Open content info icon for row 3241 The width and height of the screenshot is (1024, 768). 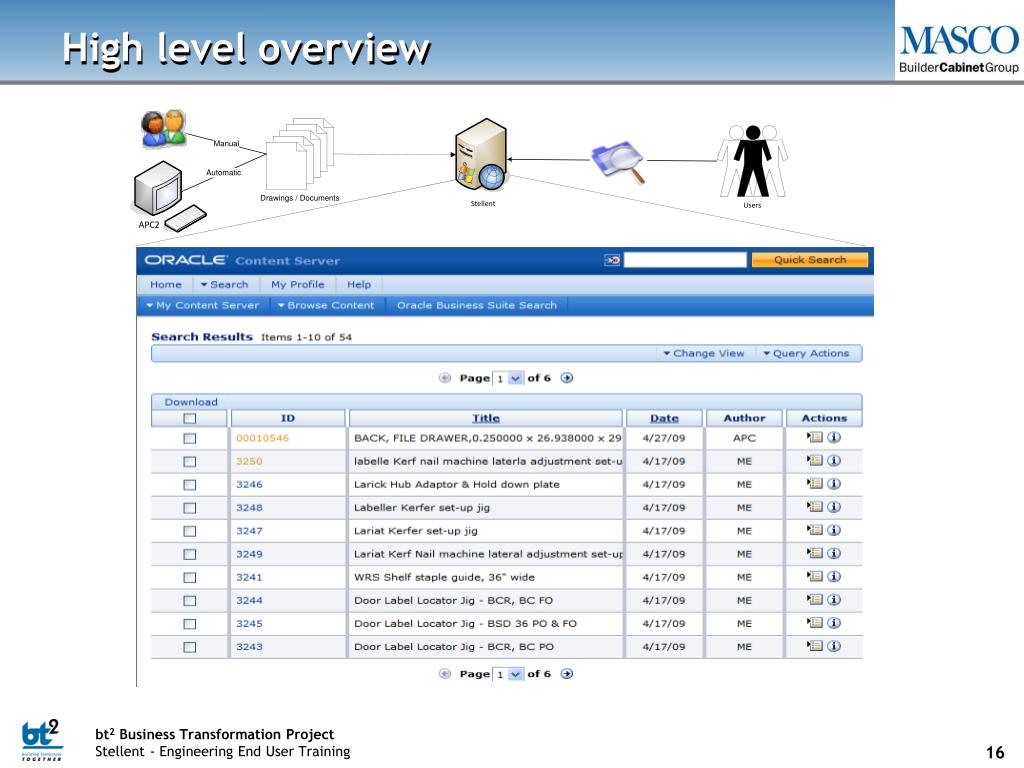tap(834, 577)
